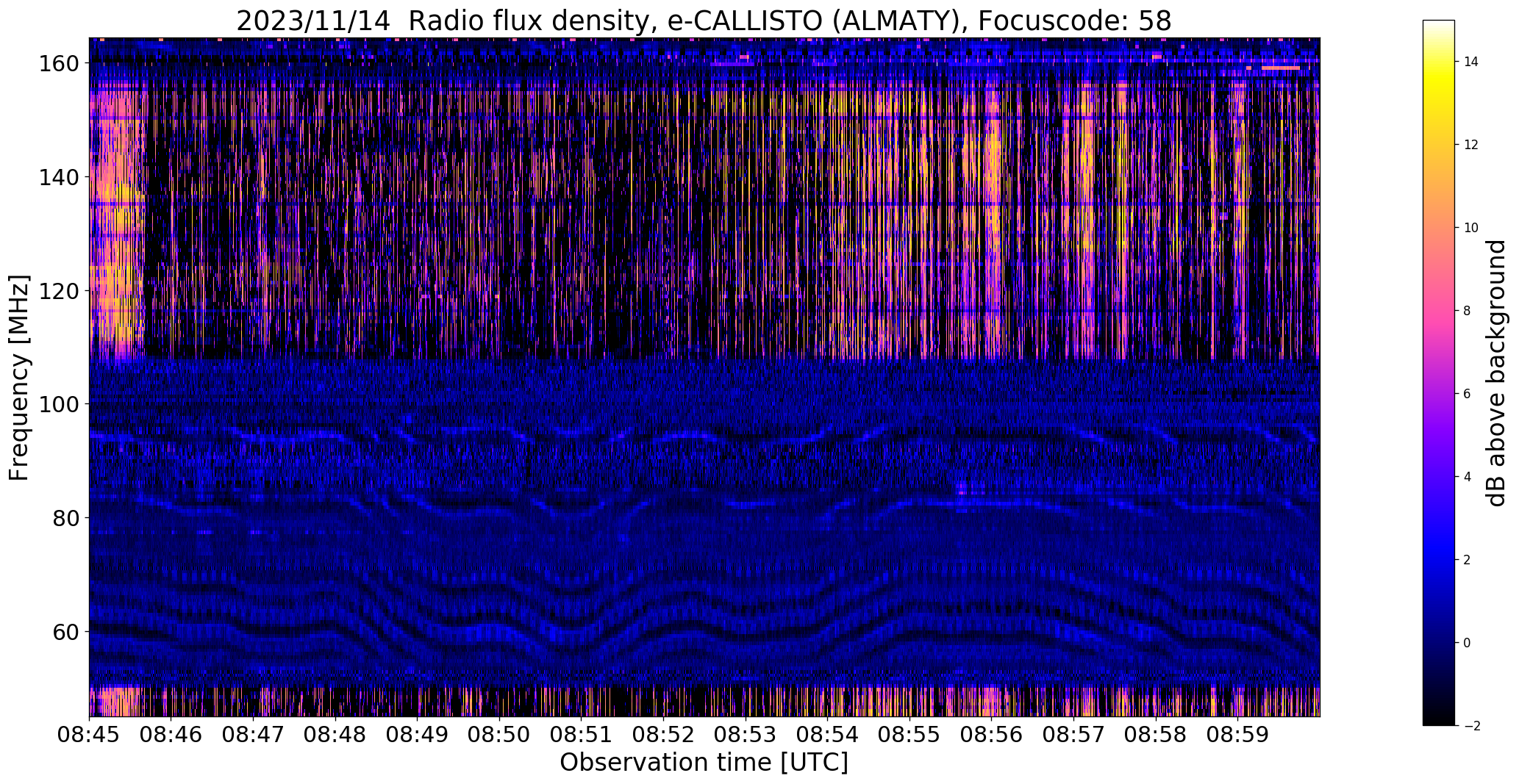Click the plot title mentioning e-CALLISTO (ALMATY)
This screenshot has height=784, width=1519.
pos(704,21)
